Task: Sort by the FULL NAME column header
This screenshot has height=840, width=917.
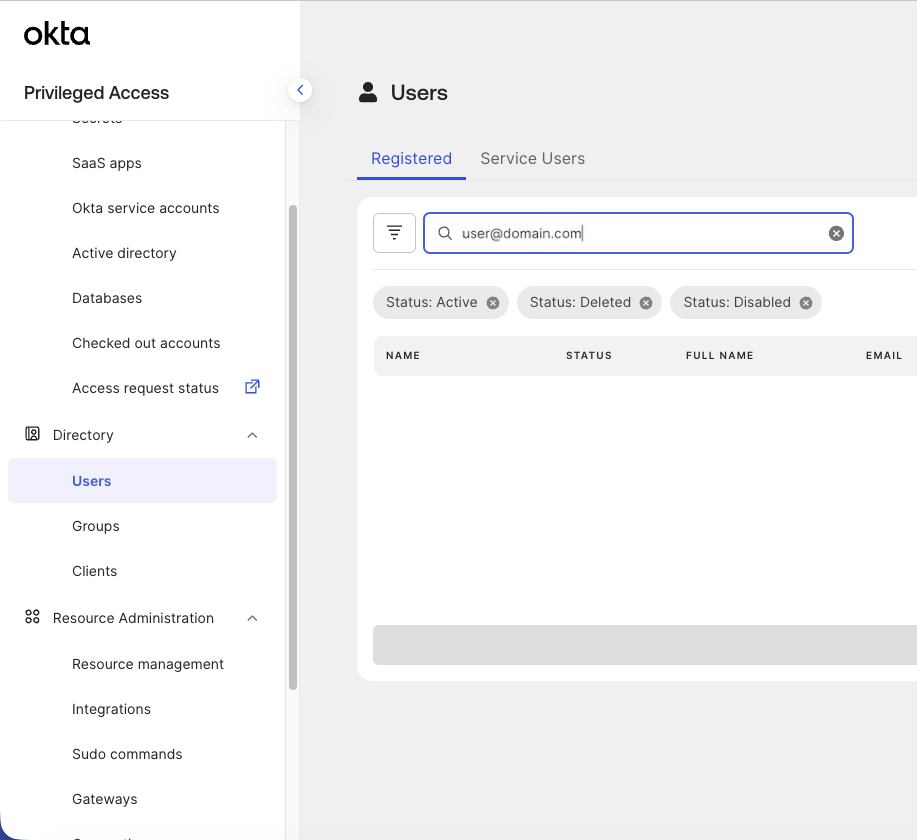Action: click(719, 356)
